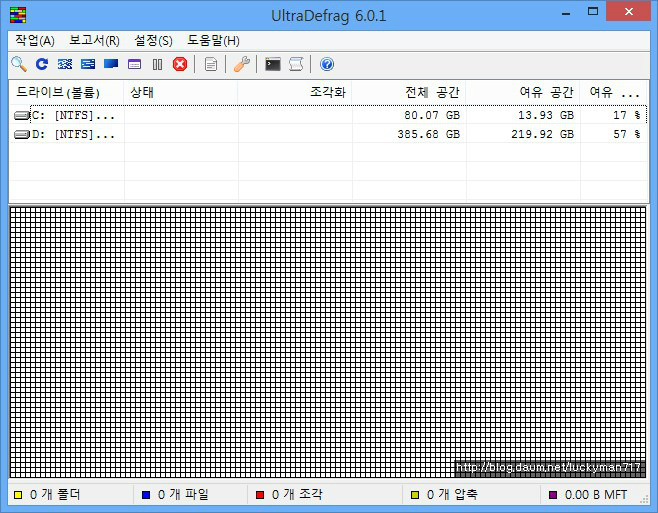
Task: Click the cluster map grid
Action: point(328,342)
